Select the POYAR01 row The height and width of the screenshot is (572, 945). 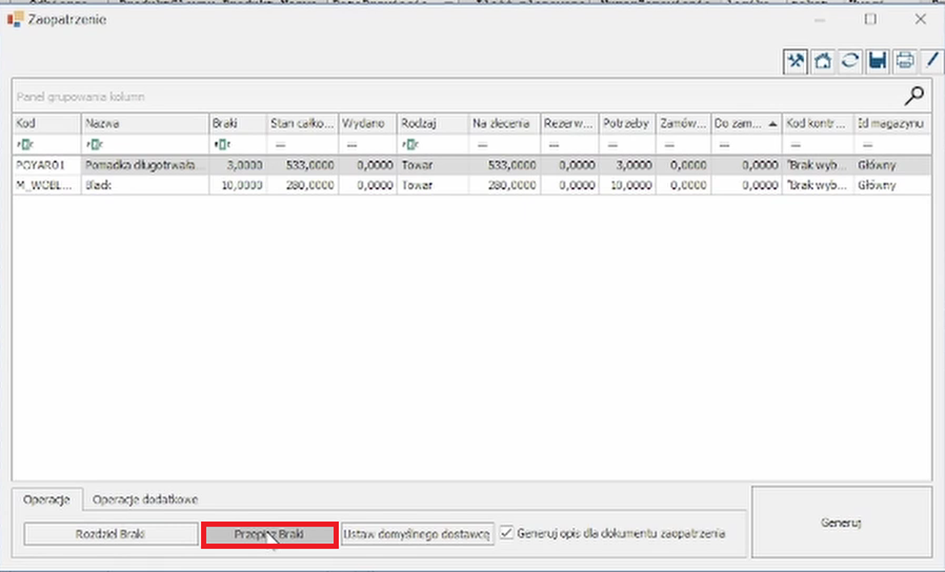coord(40,164)
